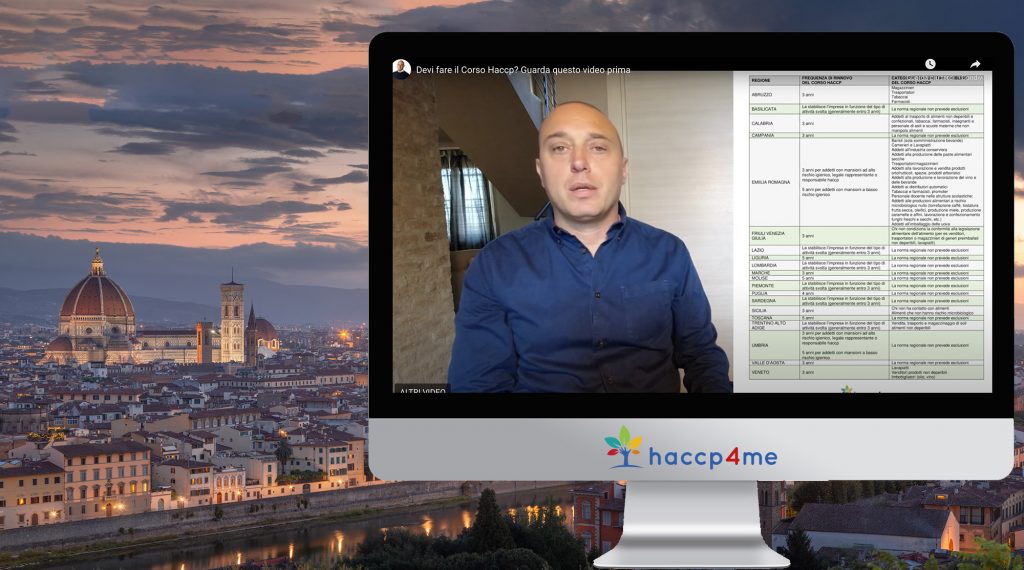Select the ABRUZZO row in the table

point(762,94)
